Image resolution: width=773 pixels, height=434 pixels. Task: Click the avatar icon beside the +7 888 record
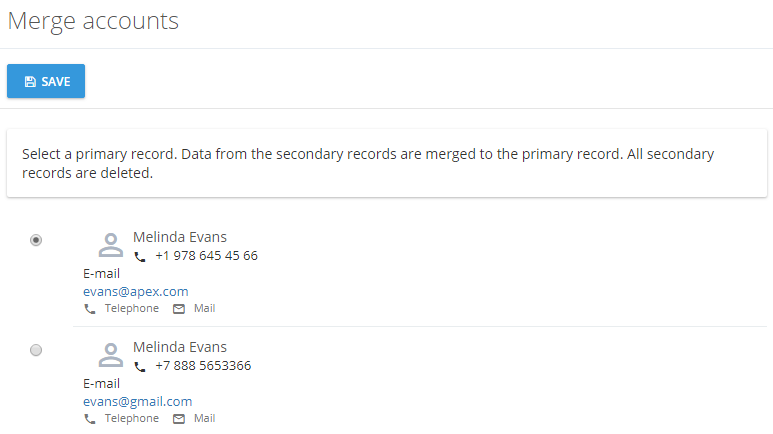pyautogui.click(x=111, y=355)
